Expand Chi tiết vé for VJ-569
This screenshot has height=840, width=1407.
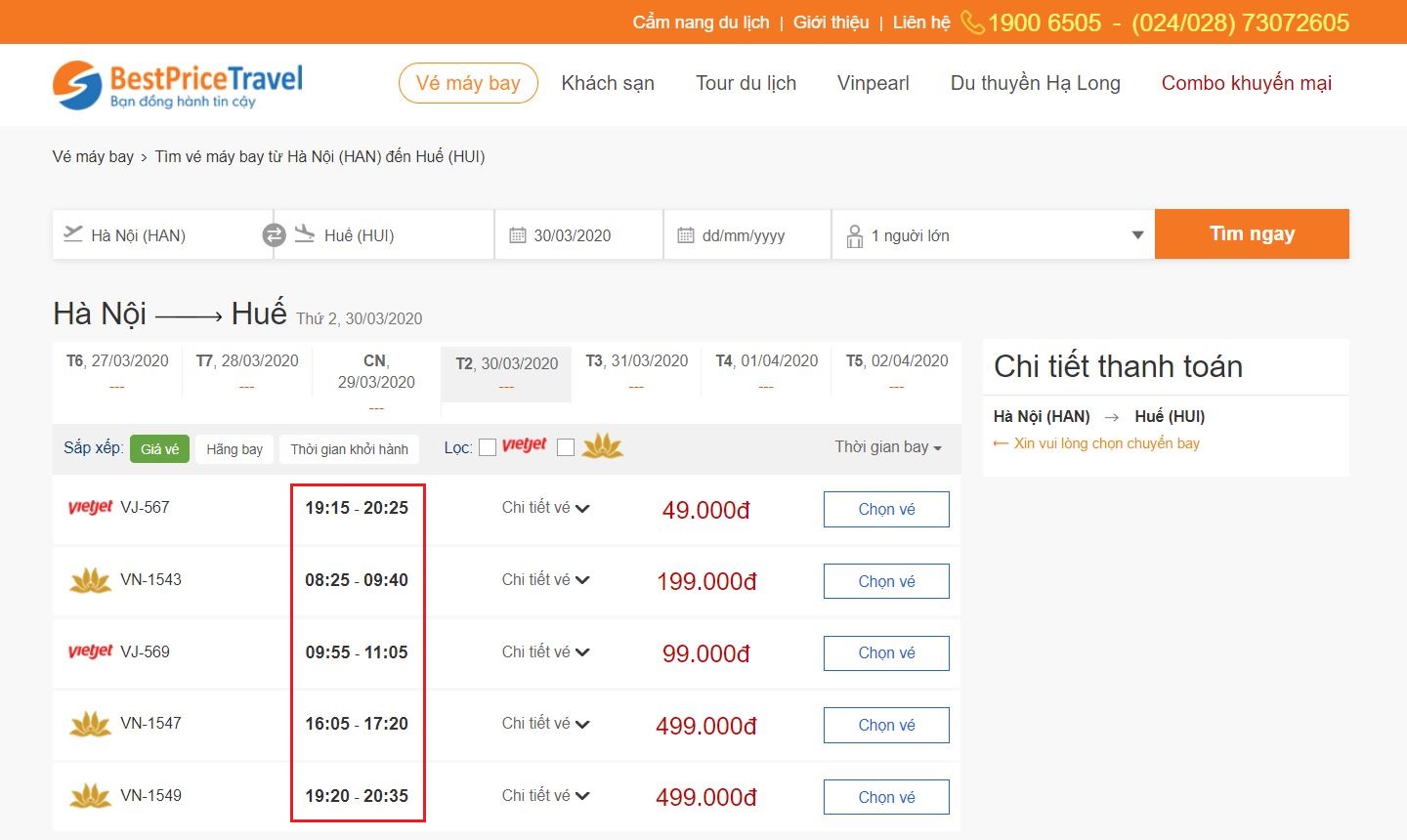point(546,651)
